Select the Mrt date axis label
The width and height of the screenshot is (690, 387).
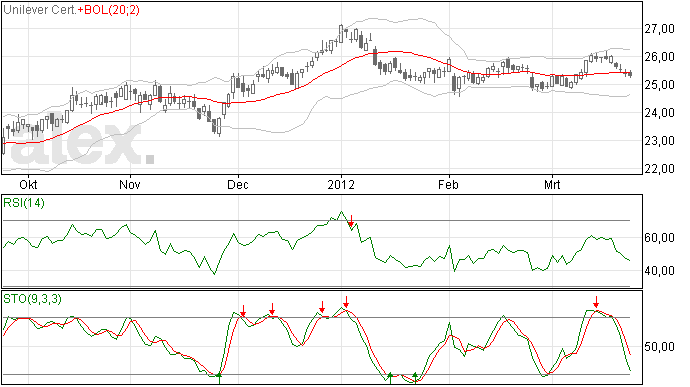pos(552,184)
